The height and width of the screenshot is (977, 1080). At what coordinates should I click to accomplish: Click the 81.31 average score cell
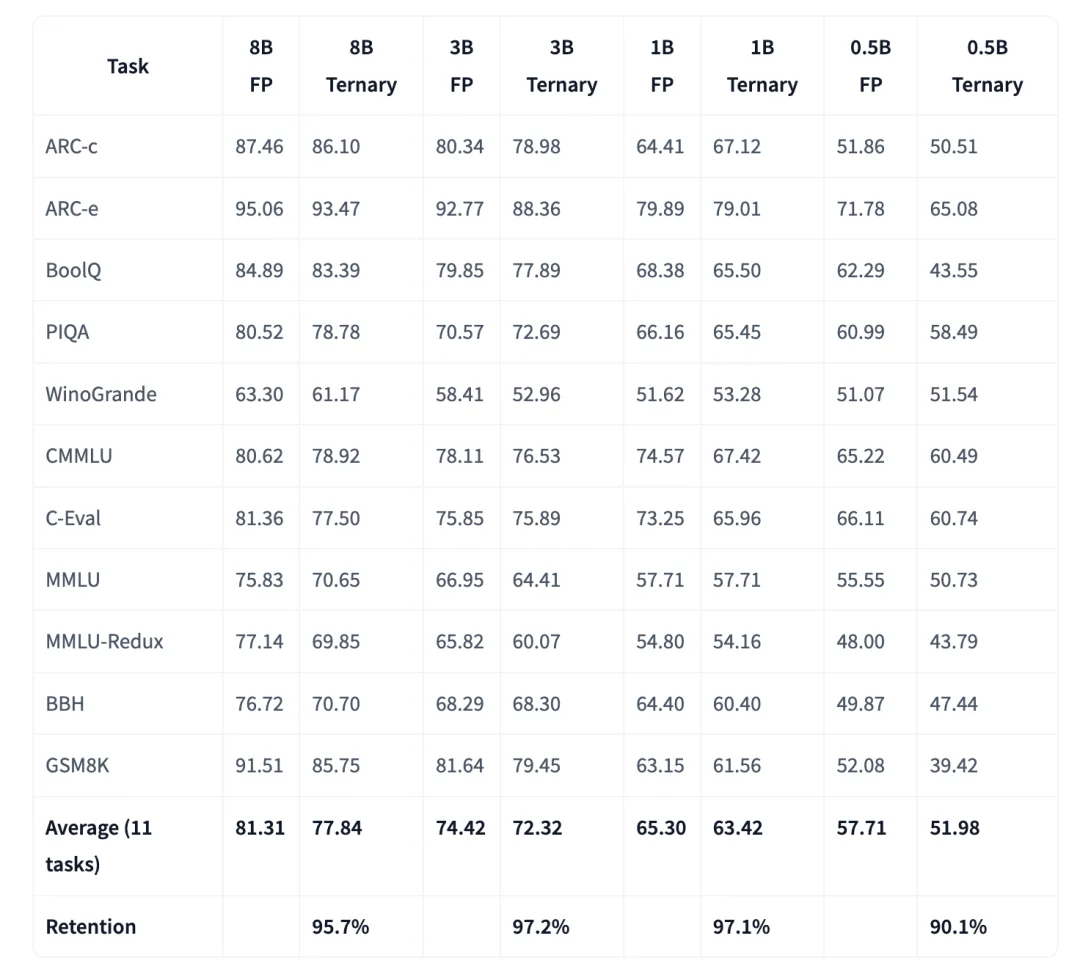260,827
